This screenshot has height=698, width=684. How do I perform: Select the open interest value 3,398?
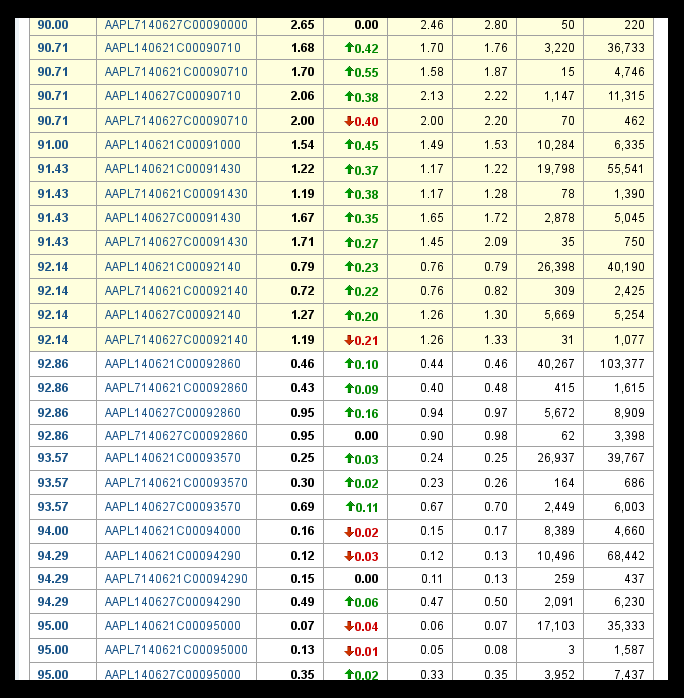pyautogui.click(x=629, y=435)
